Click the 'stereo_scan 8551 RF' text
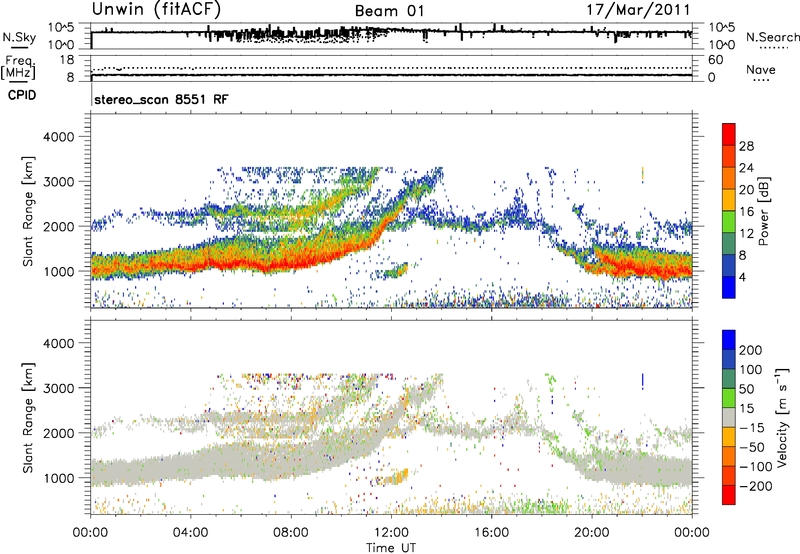 pos(161,99)
